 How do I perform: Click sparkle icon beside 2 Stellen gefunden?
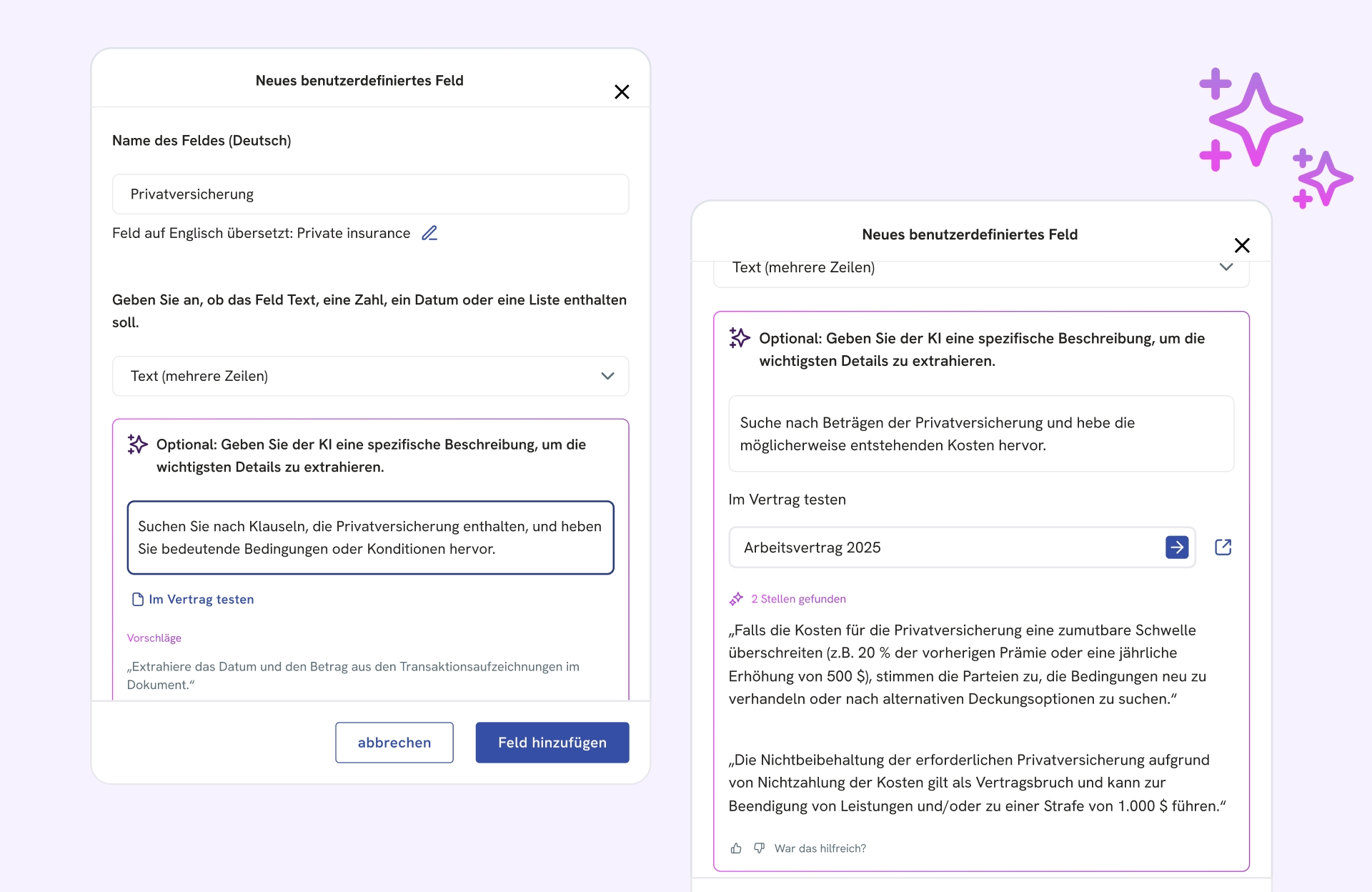coord(736,599)
